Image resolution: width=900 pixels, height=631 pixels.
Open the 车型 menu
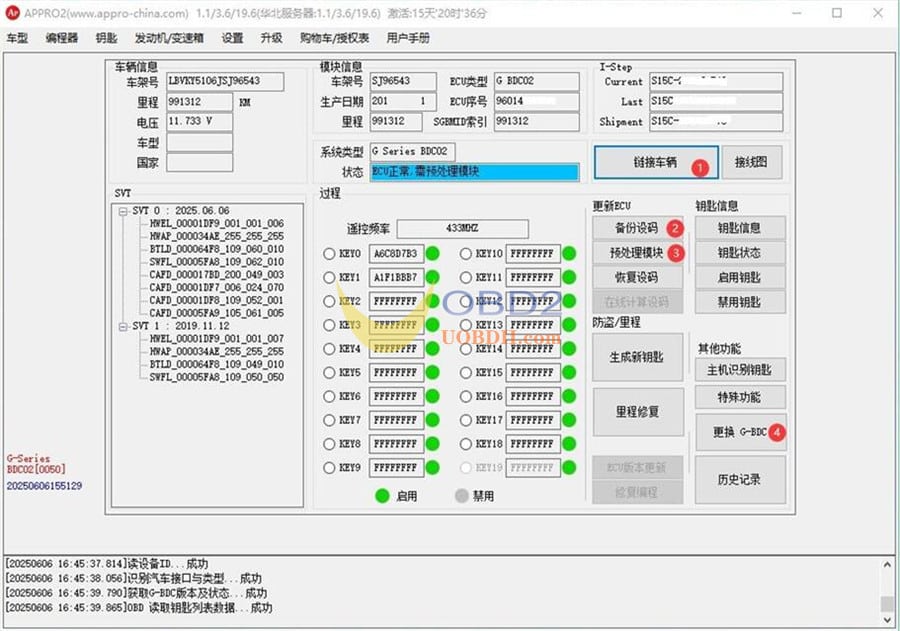(x=17, y=38)
